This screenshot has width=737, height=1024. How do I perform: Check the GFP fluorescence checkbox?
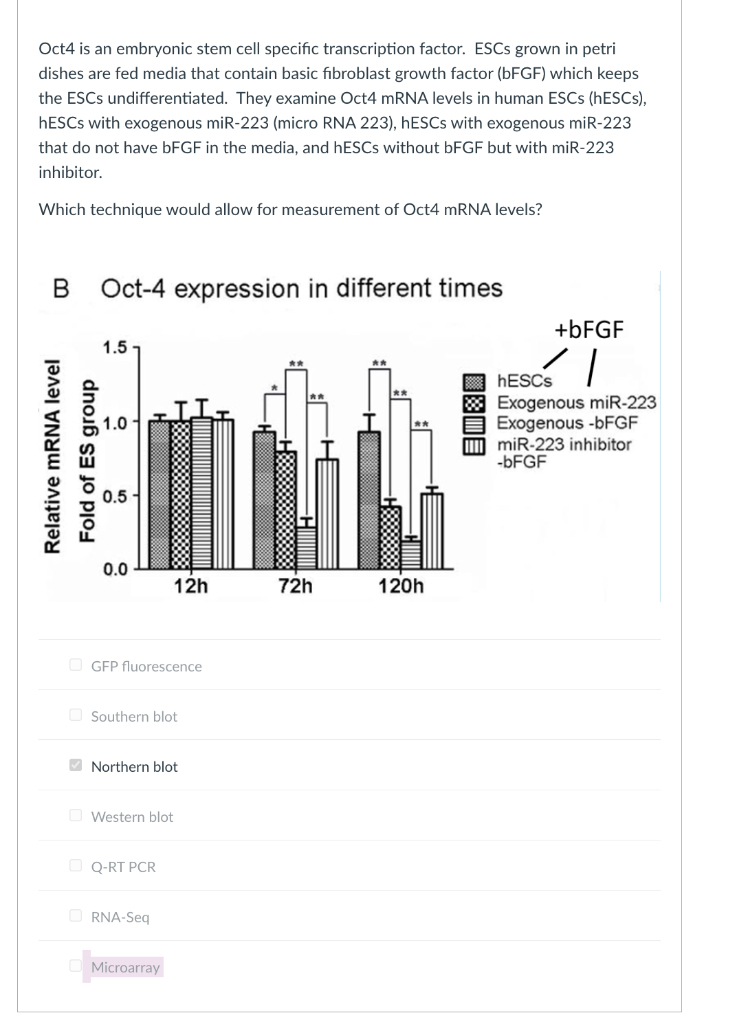click(76, 665)
